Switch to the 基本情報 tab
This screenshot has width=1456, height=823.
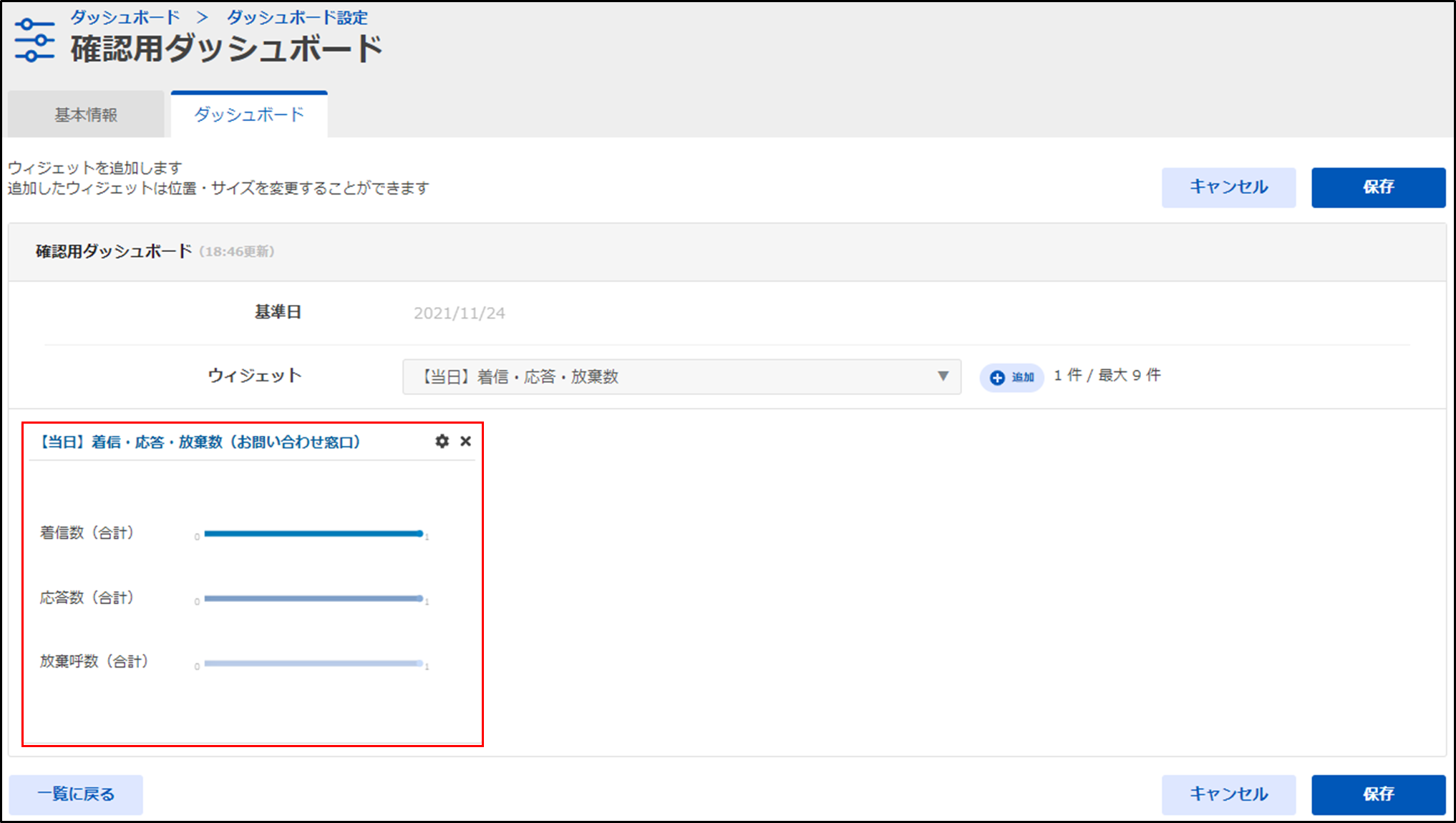pyautogui.click(x=86, y=115)
